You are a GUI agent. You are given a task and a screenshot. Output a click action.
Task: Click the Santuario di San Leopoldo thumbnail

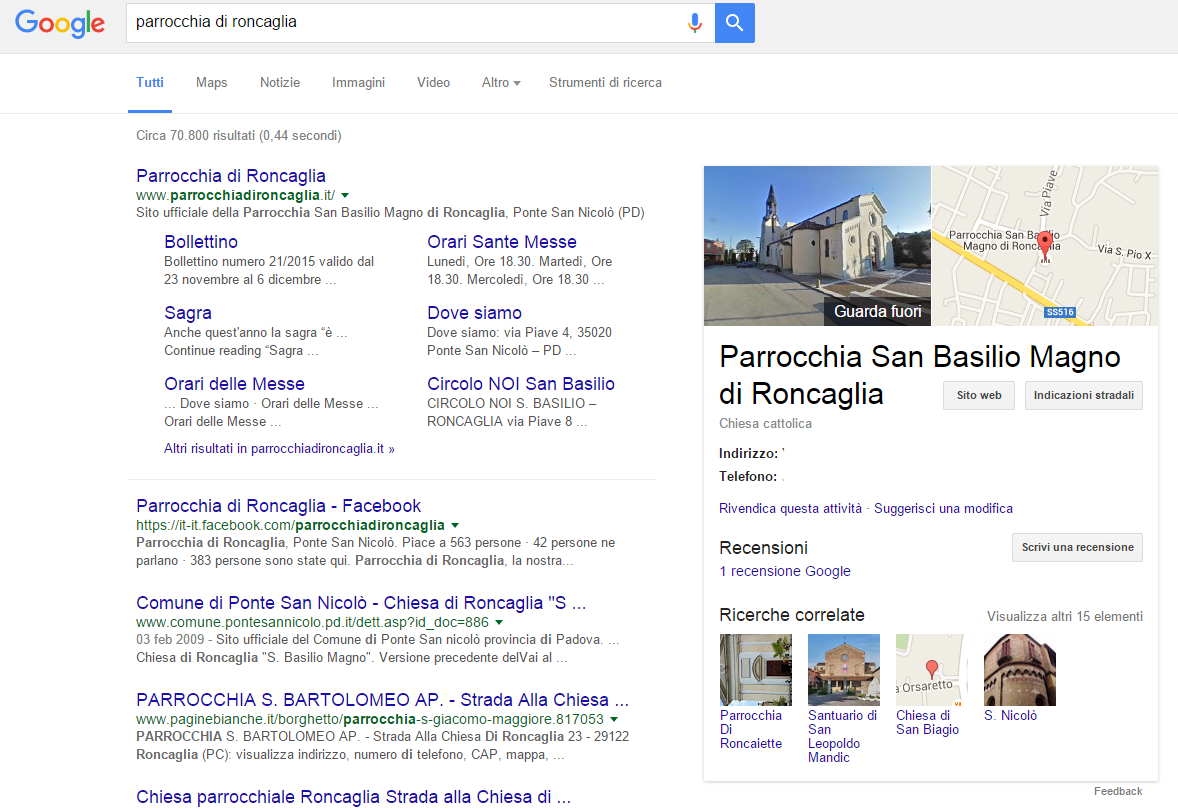(x=844, y=670)
